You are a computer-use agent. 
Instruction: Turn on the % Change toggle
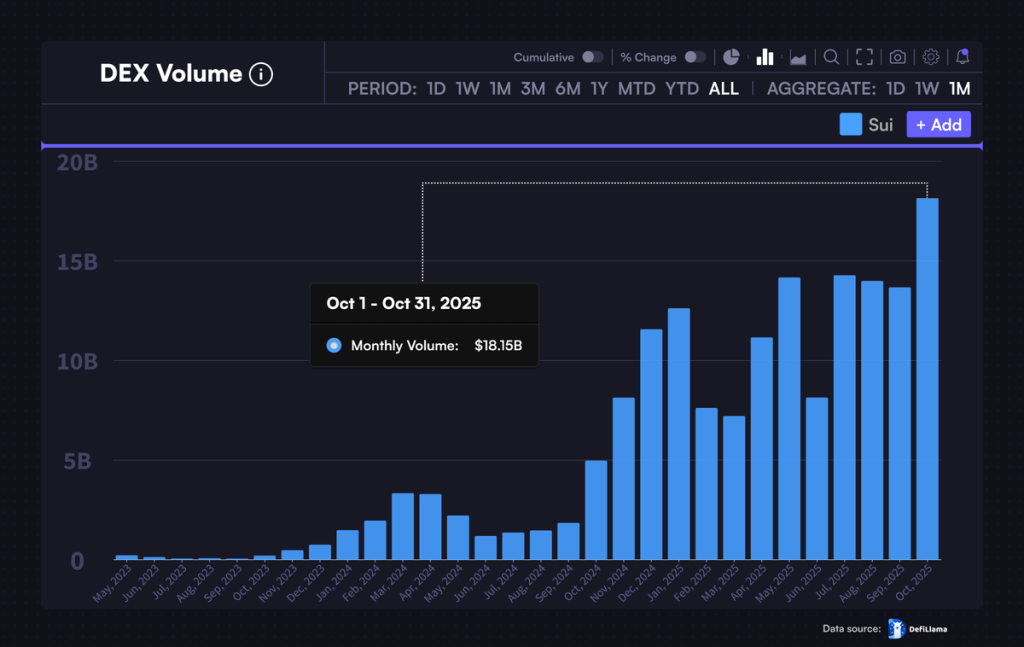[x=694, y=57]
